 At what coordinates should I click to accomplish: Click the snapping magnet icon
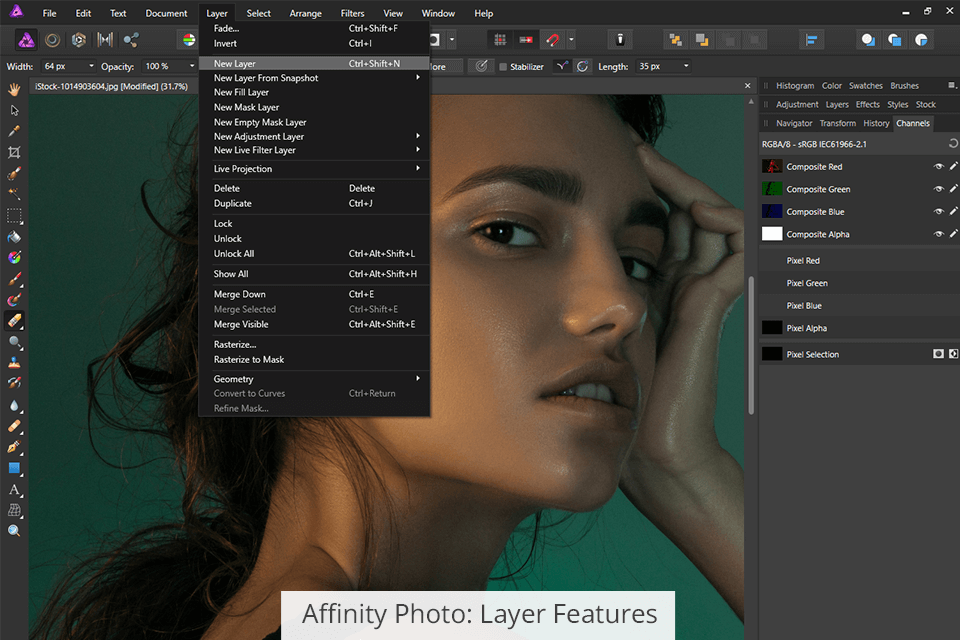(x=552, y=40)
